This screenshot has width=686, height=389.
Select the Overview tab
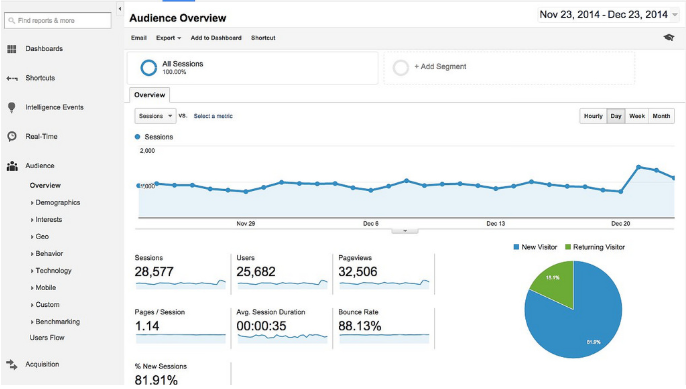click(x=150, y=95)
